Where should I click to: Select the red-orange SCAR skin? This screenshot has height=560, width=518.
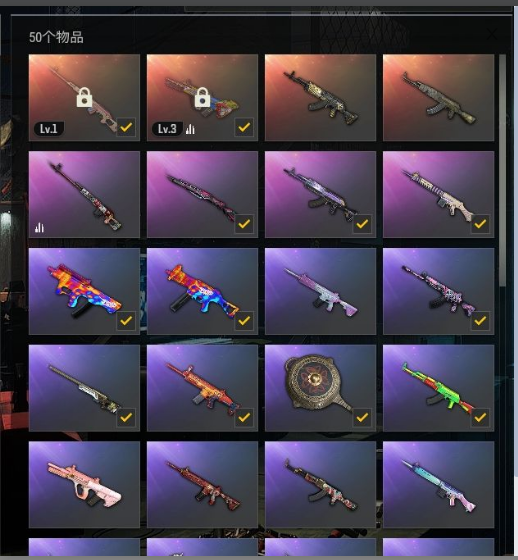pos(202,388)
